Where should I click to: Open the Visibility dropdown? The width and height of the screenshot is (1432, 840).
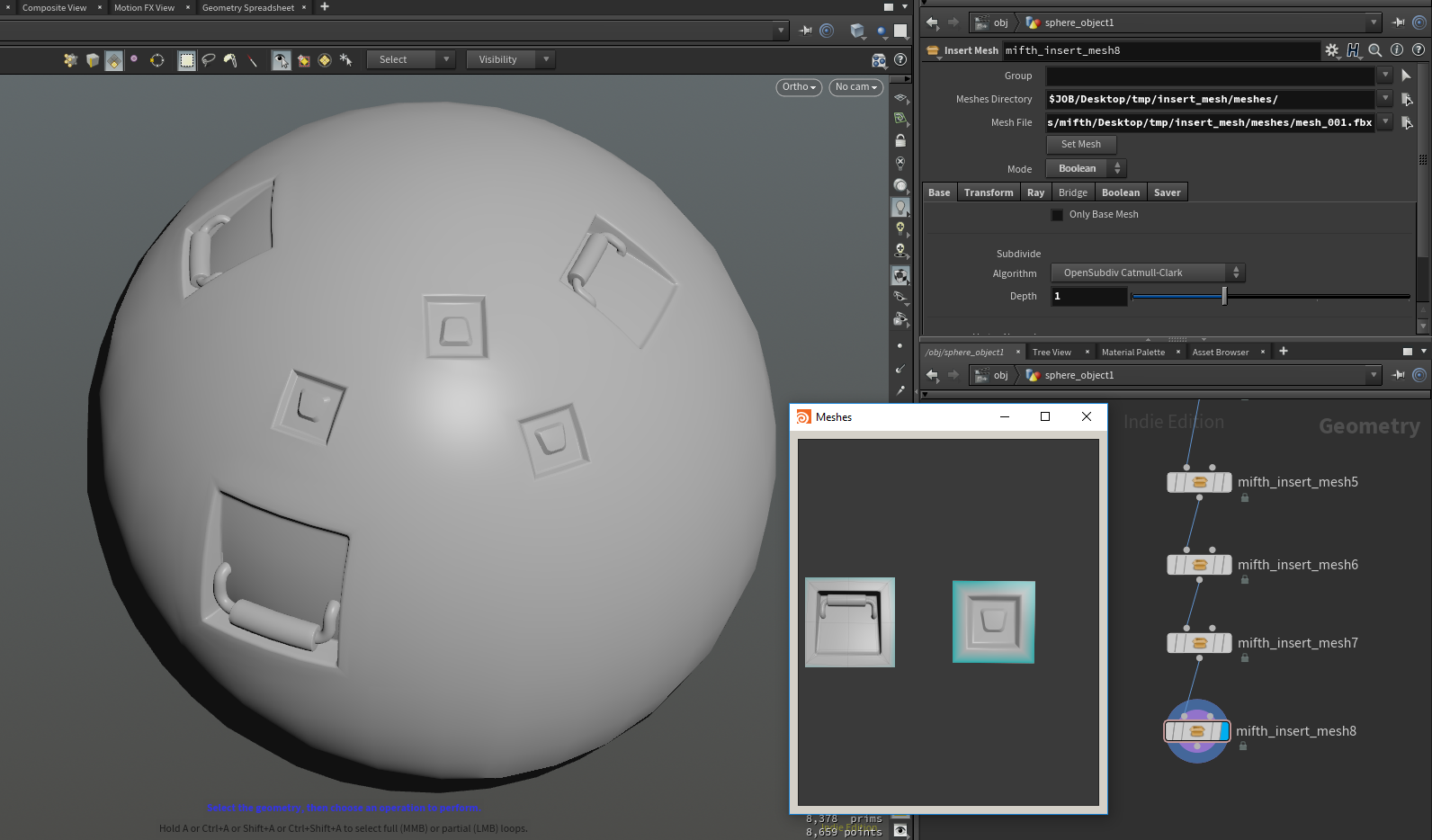511,59
